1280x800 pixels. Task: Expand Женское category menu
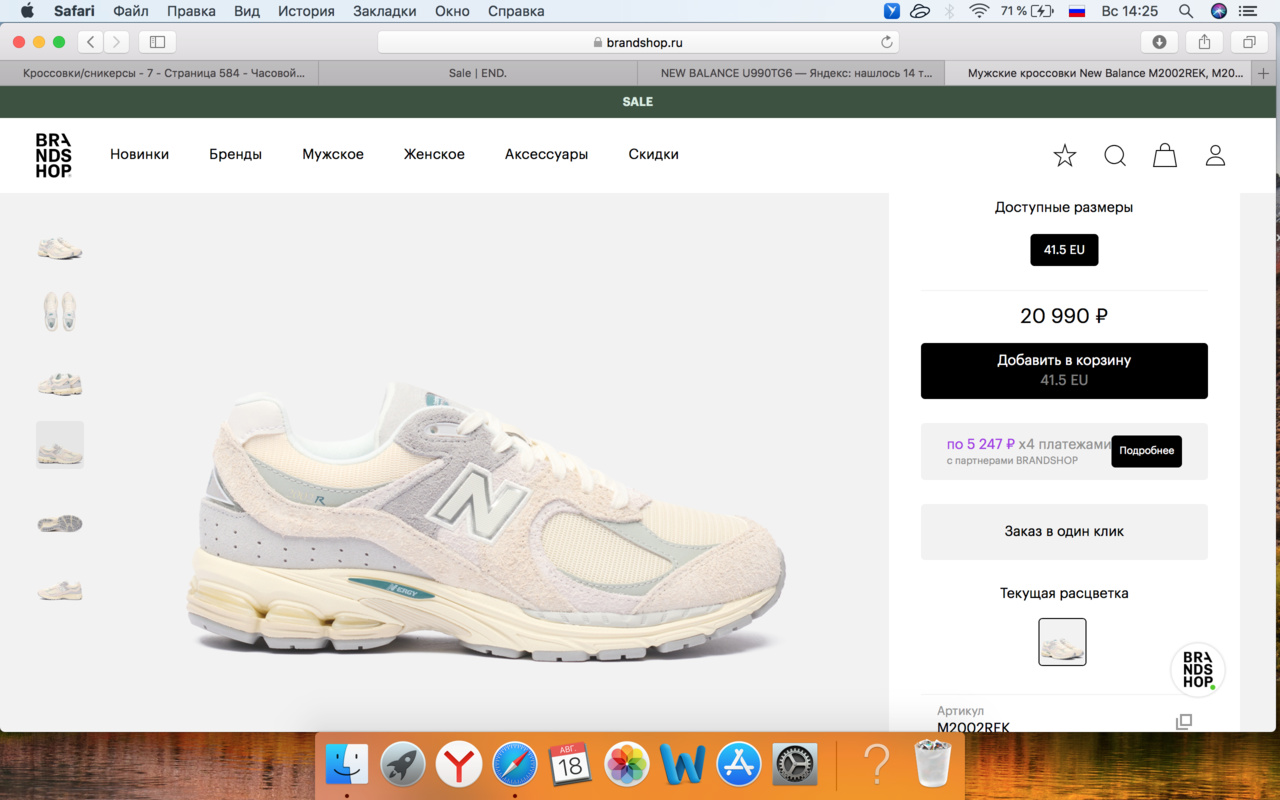click(x=434, y=155)
